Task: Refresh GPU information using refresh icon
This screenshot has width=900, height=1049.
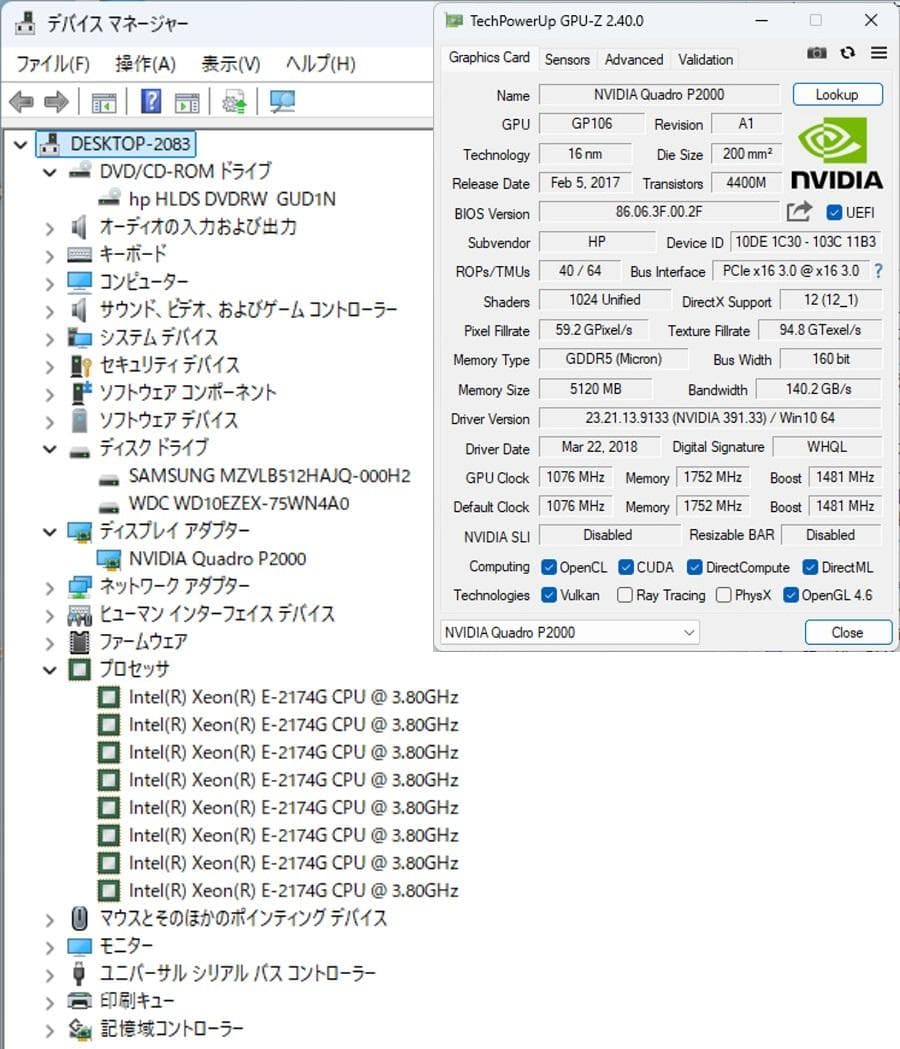Action: point(846,53)
